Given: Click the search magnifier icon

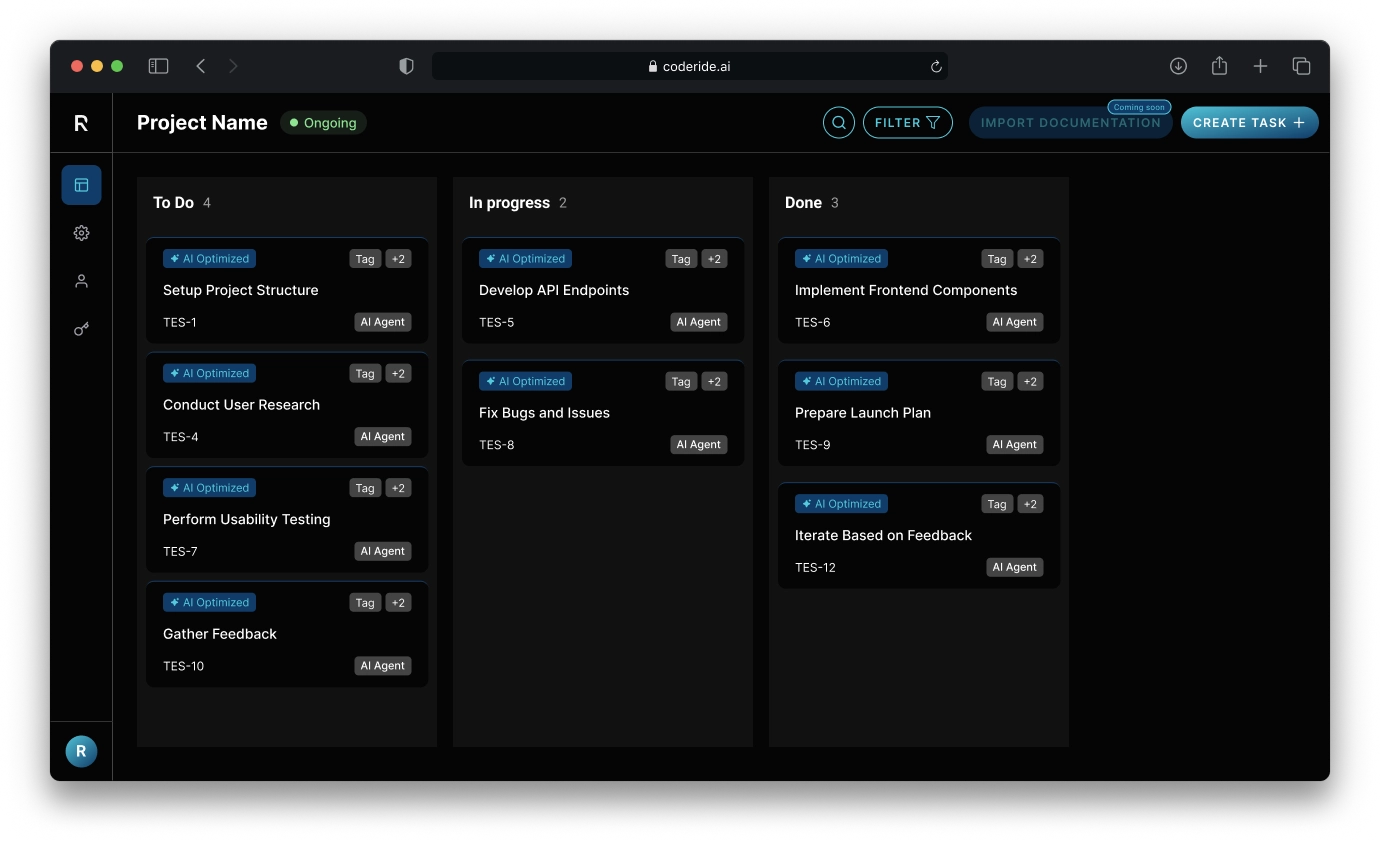Looking at the screenshot, I should tap(839, 123).
